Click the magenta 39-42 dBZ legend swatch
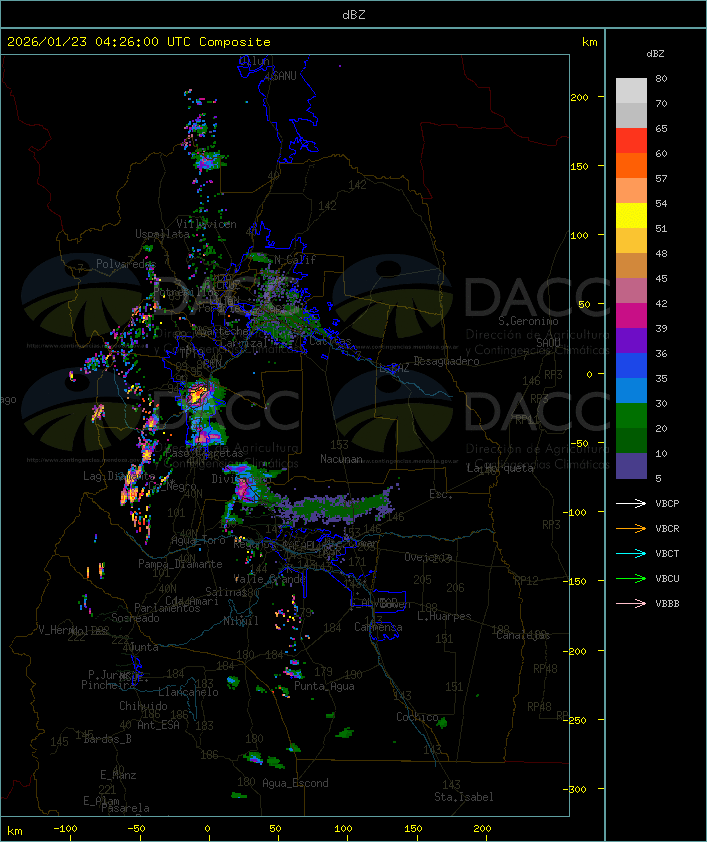This screenshot has width=707, height=842. point(631,316)
